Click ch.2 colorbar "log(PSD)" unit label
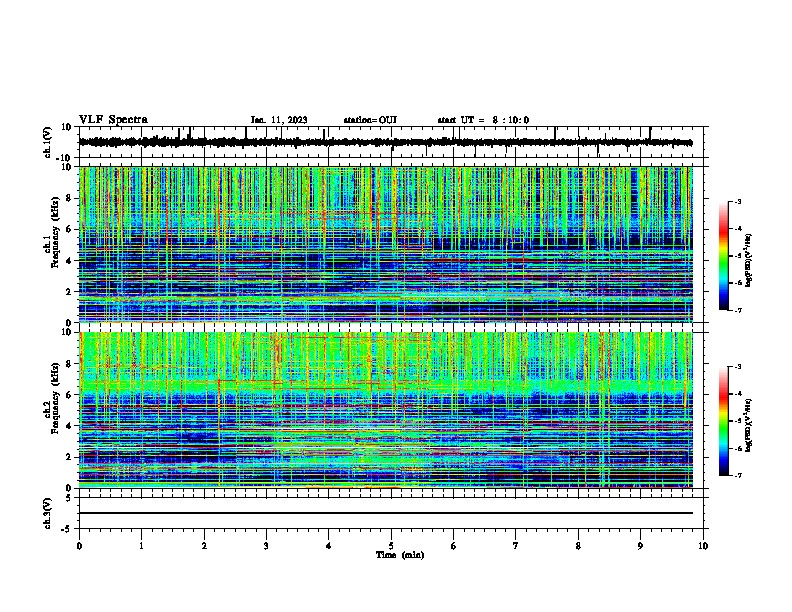The image size is (792, 612). click(749, 426)
